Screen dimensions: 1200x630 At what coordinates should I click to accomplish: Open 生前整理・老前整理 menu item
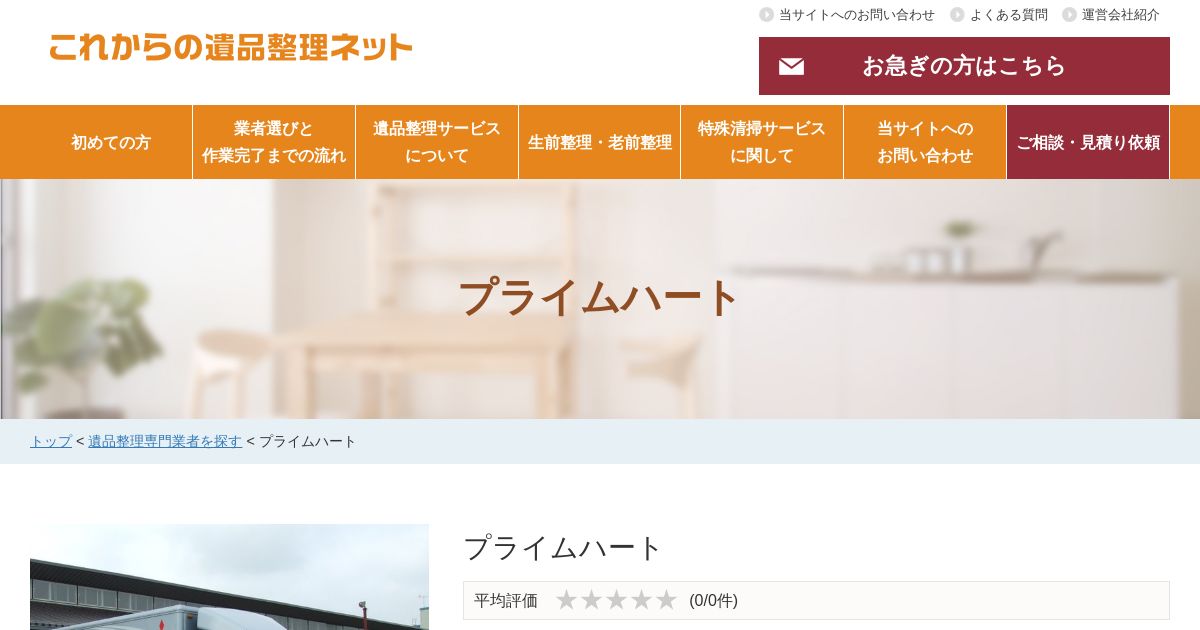pyautogui.click(x=600, y=142)
